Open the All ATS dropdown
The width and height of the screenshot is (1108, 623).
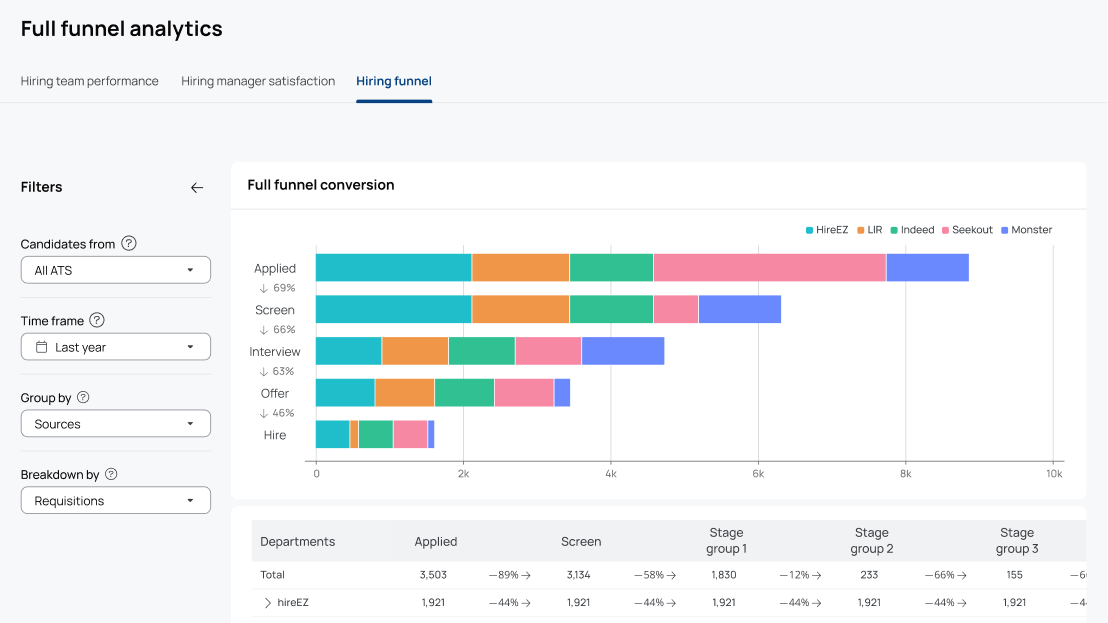(x=116, y=271)
